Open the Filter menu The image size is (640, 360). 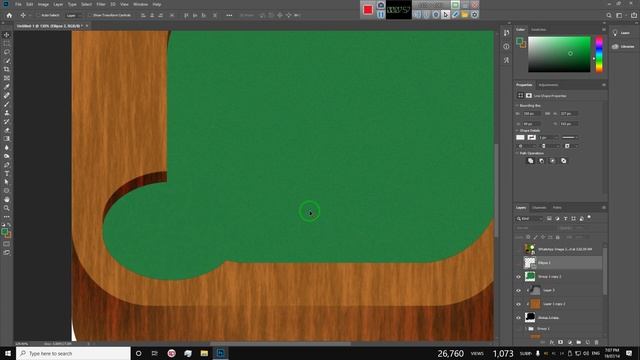pos(101,4)
